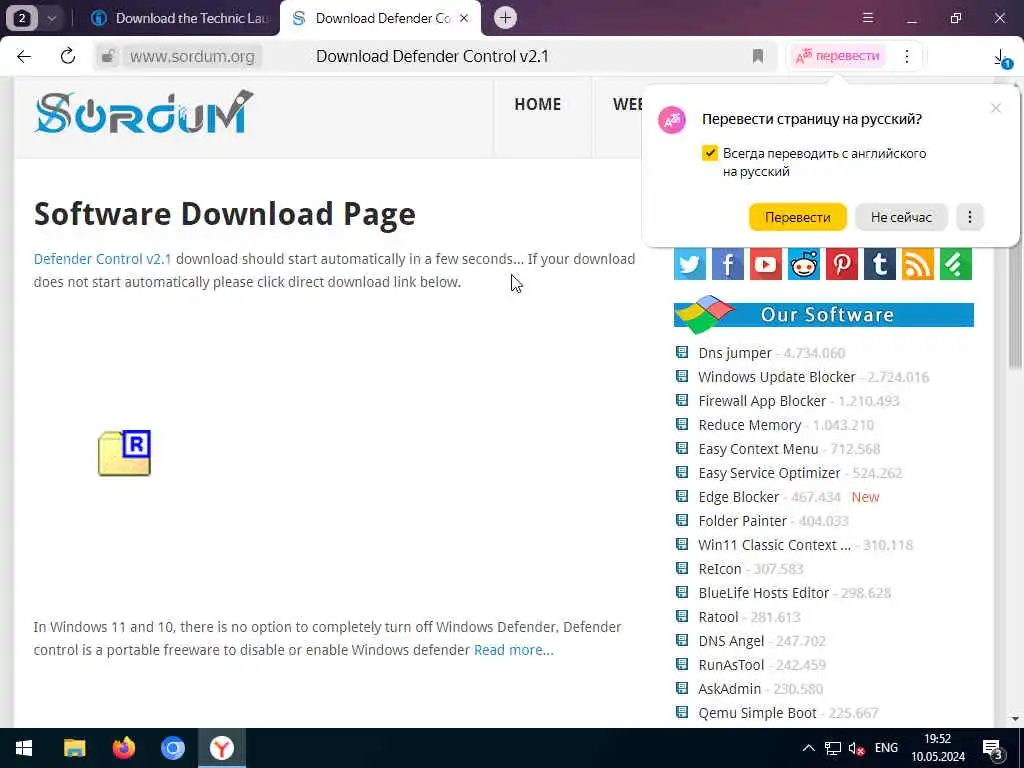Open the Tumblr social icon
Image resolution: width=1024 pixels, height=768 pixels.
(x=880, y=264)
